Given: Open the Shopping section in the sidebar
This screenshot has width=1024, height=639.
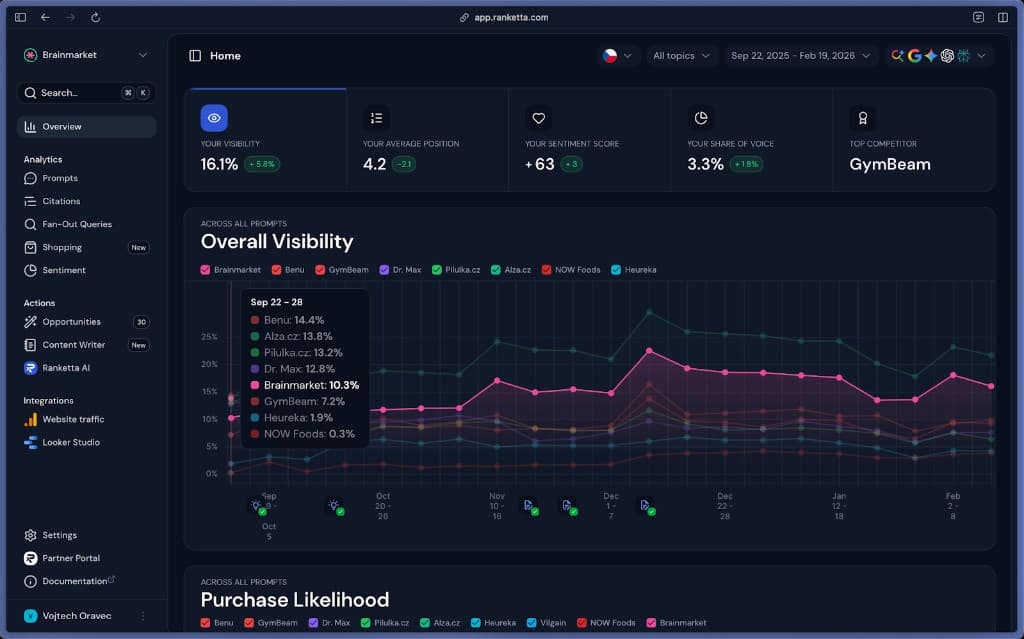Looking at the screenshot, I should (x=60, y=247).
